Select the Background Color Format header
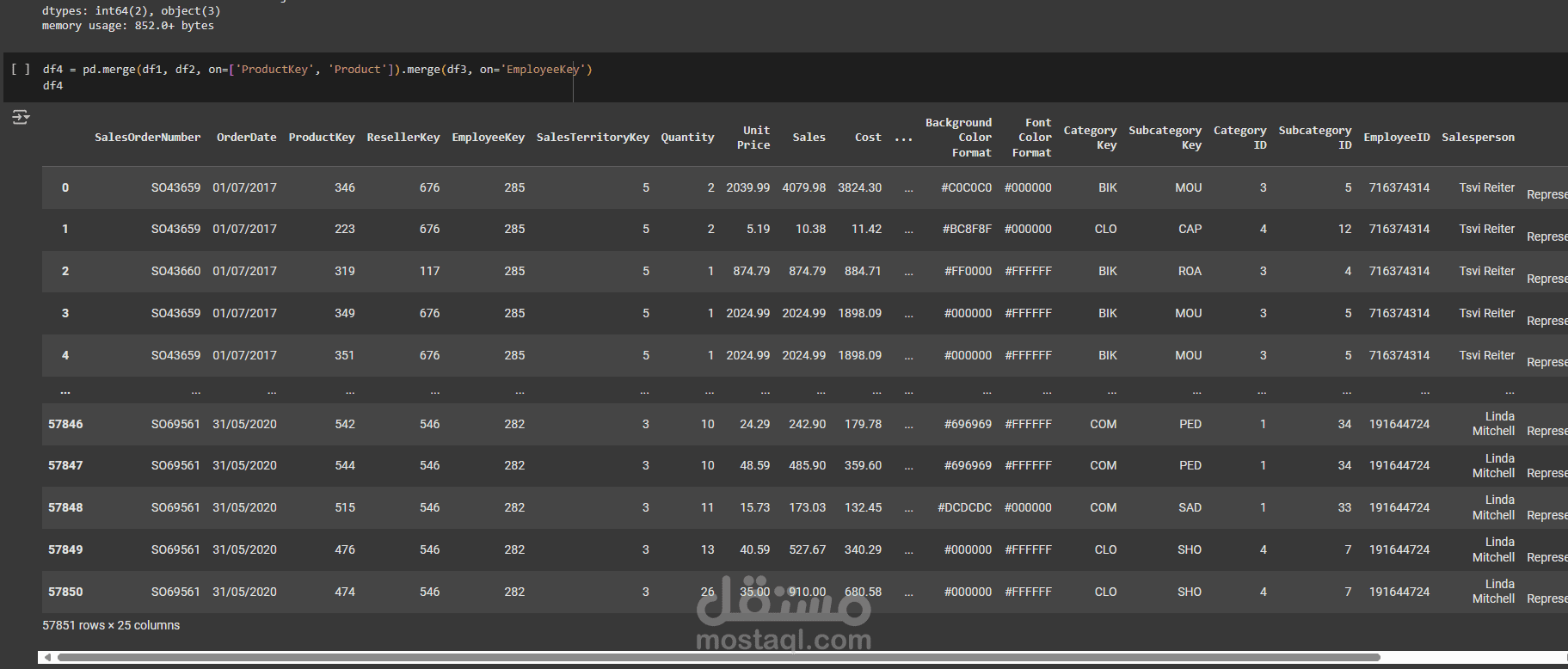This screenshot has height=669, width=1568. [958, 138]
